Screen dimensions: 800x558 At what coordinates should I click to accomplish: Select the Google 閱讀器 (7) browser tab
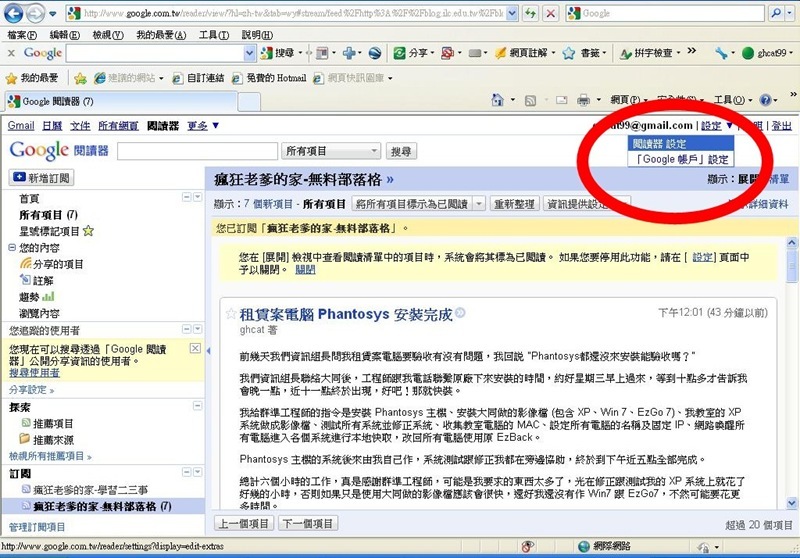pos(121,101)
